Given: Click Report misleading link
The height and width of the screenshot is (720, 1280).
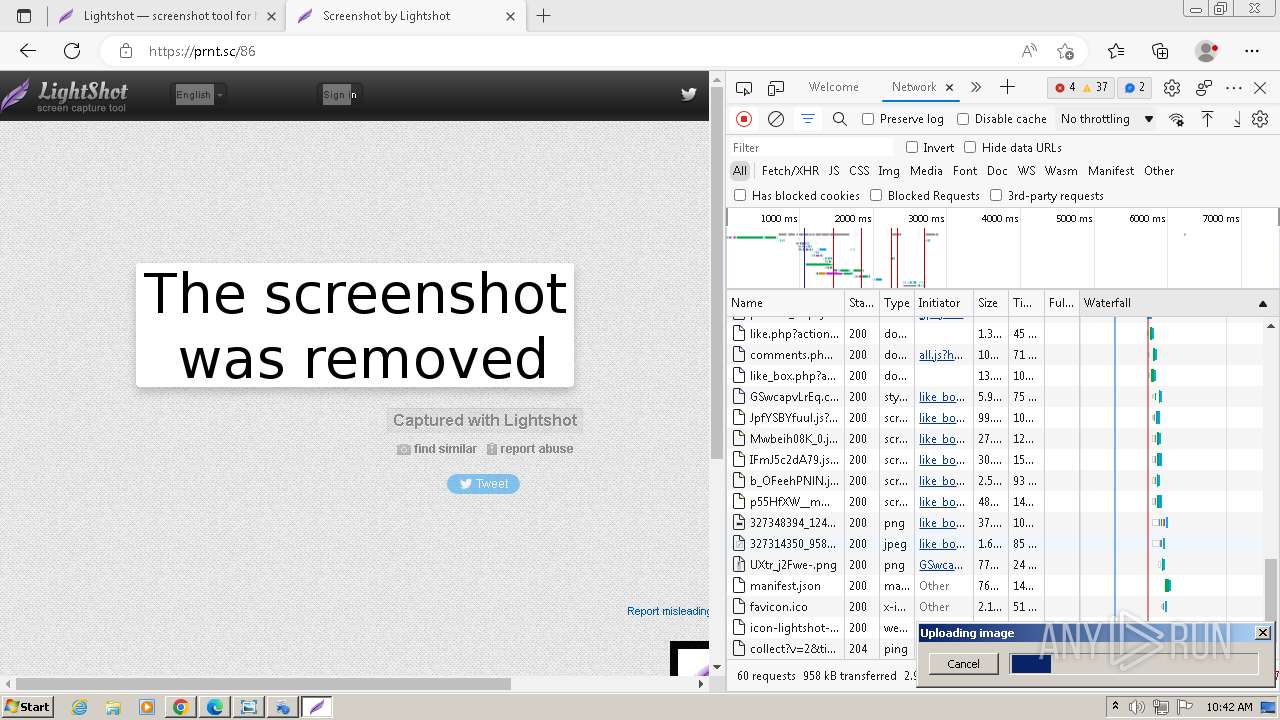Looking at the screenshot, I should 668,611.
